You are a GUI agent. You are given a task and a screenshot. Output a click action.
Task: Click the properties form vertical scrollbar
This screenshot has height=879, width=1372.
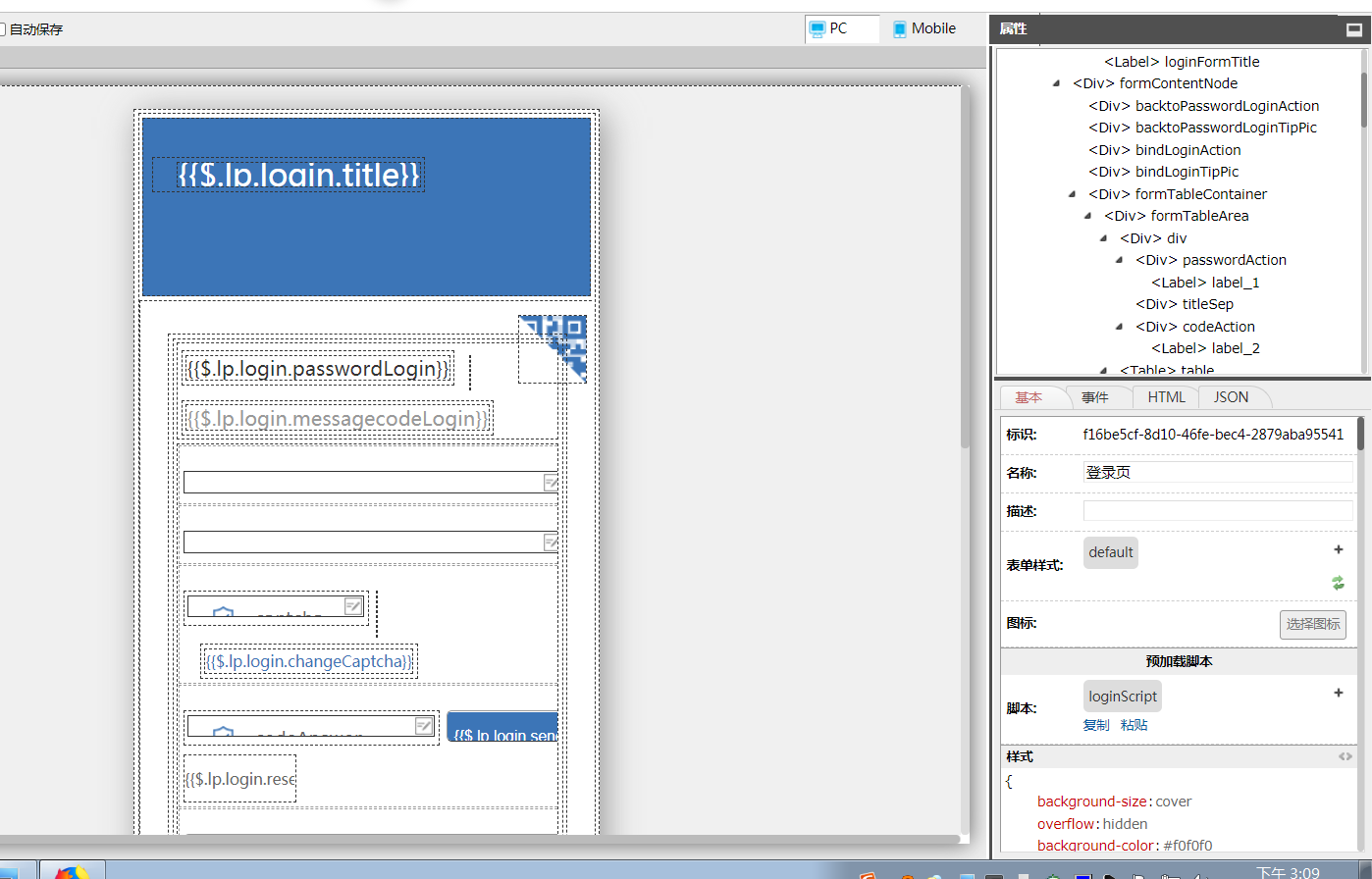[x=1360, y=434]
